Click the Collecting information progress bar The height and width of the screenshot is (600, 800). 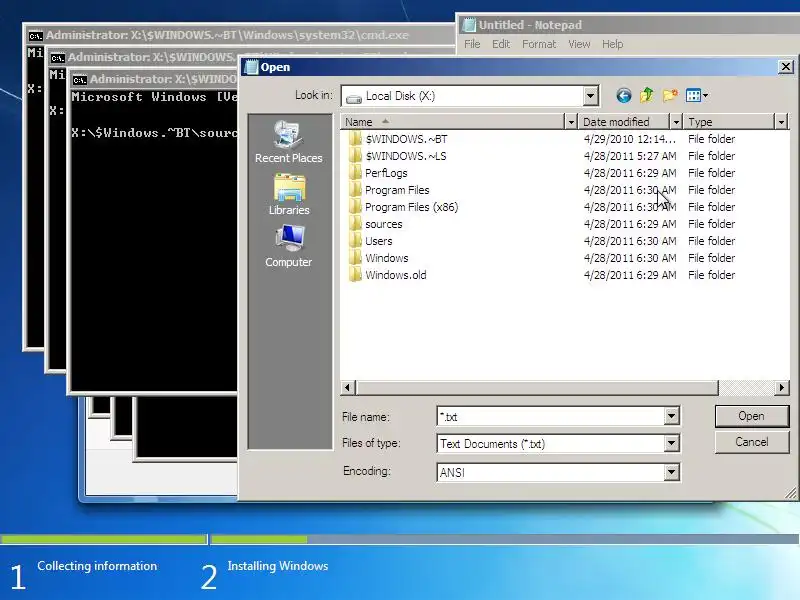click(104, 539)
